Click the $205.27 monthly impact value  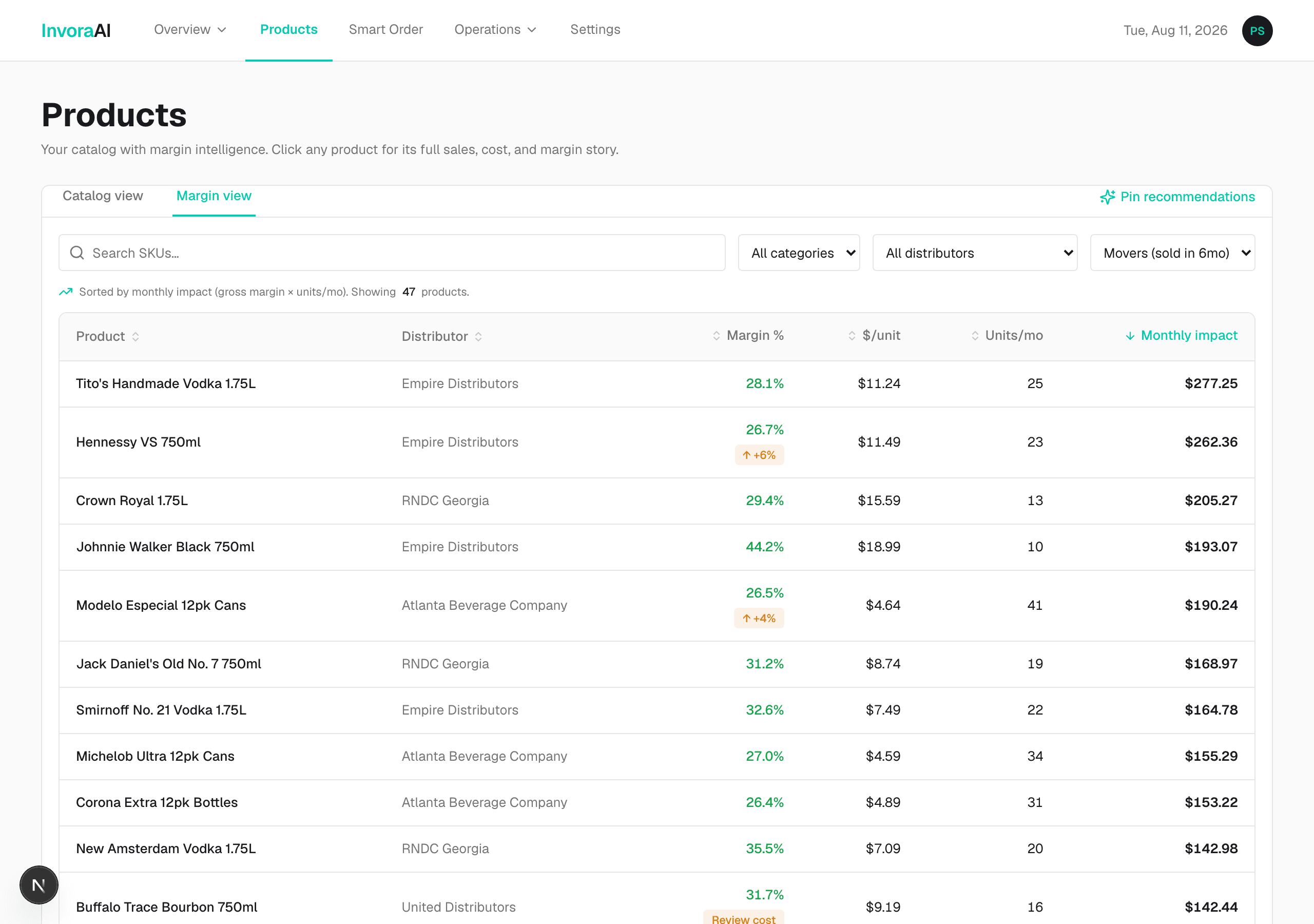click(x=1211, y=500)
